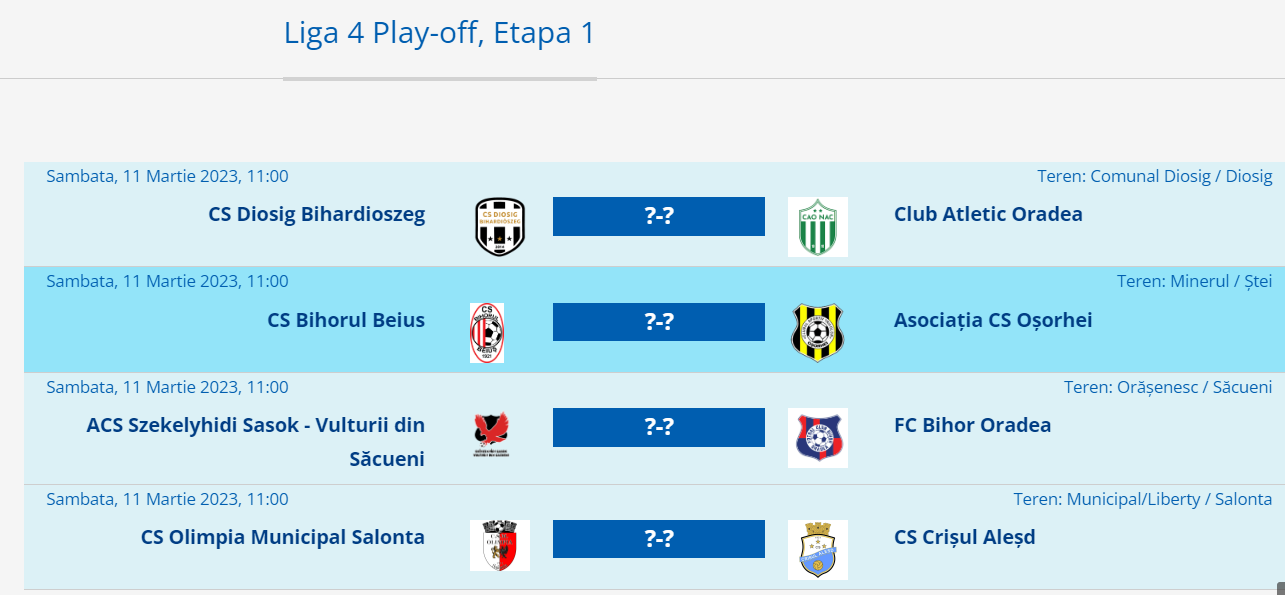Open the CS Diosig Bihardioszeg team link
This screenshot has width=1285, height=595.
point(317,214)
